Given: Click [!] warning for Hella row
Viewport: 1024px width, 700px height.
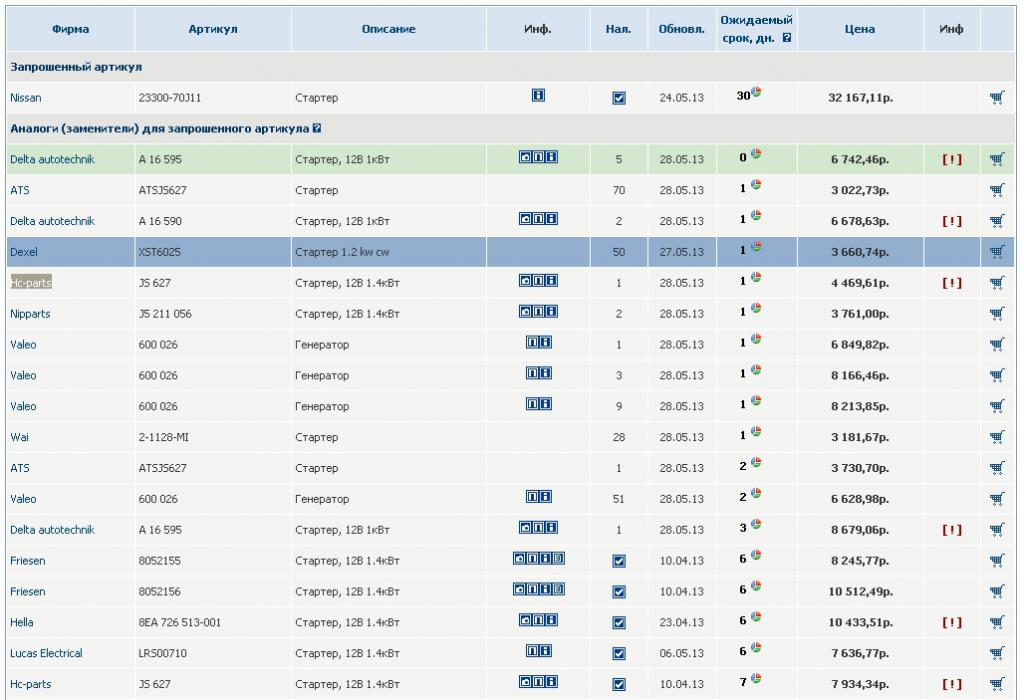Looking at the screenshot, I should tap(952, 623).
